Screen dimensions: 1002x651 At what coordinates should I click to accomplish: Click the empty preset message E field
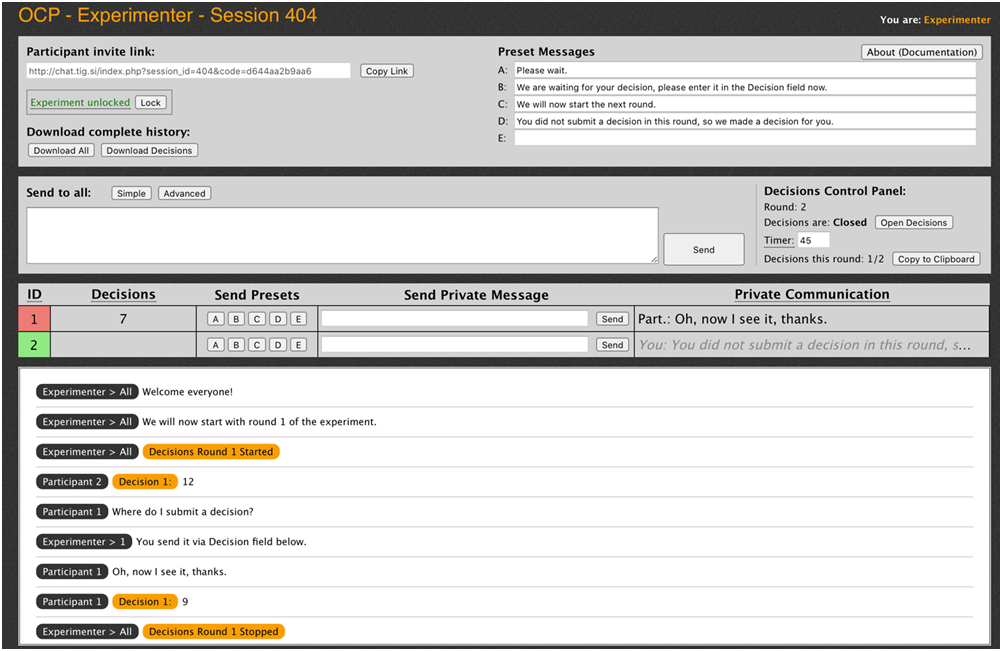pyautogui.click(x=744, y=138)
